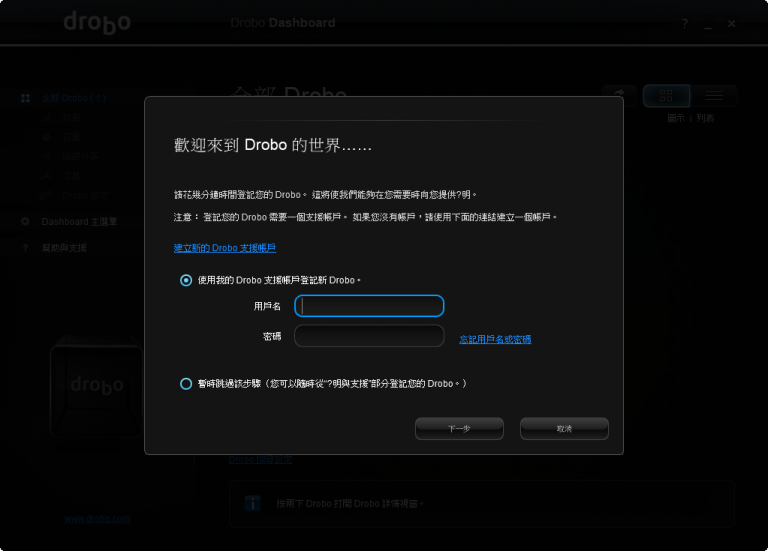Click the Dashboard 主選單 label

tap(79, 222)
